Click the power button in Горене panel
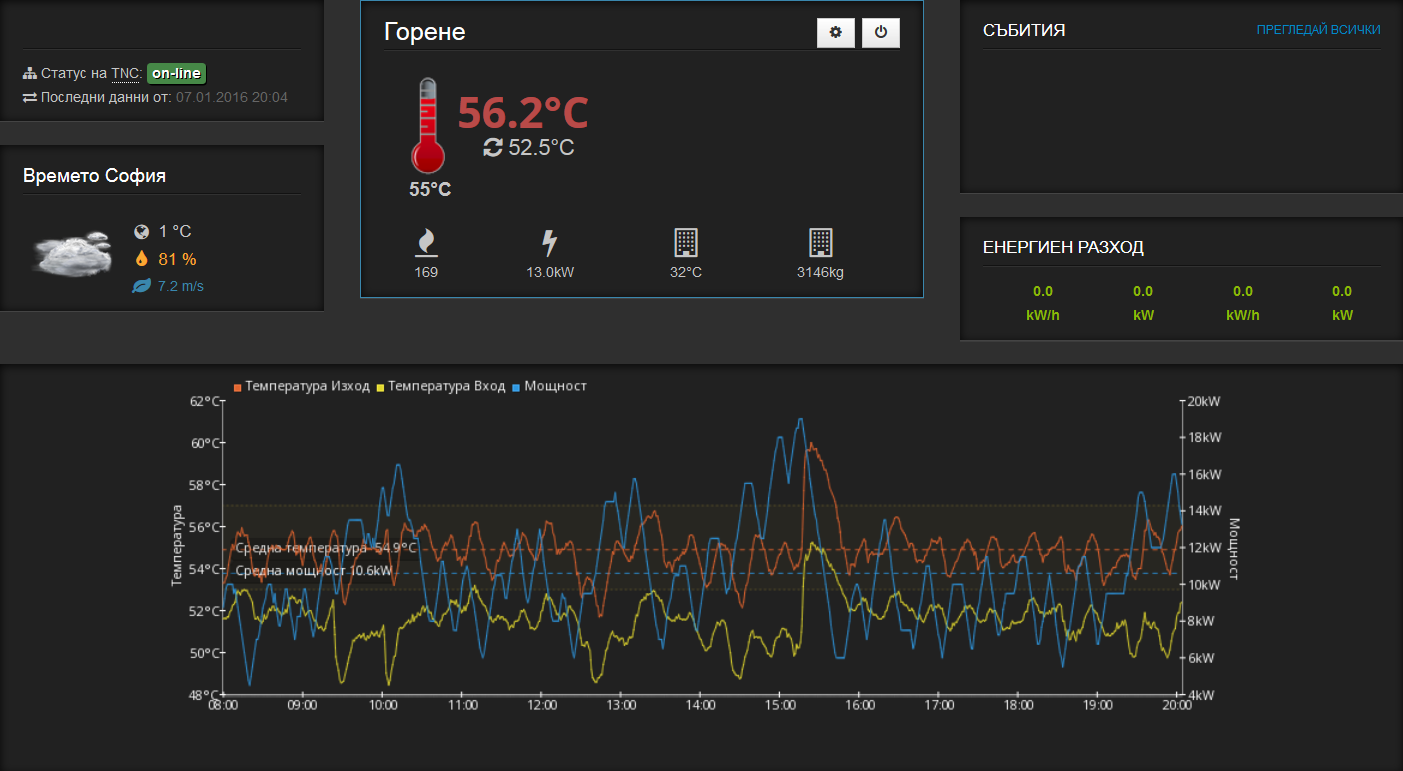The image size is (1403, 771). pyautogui.click(x=881, y=32)
